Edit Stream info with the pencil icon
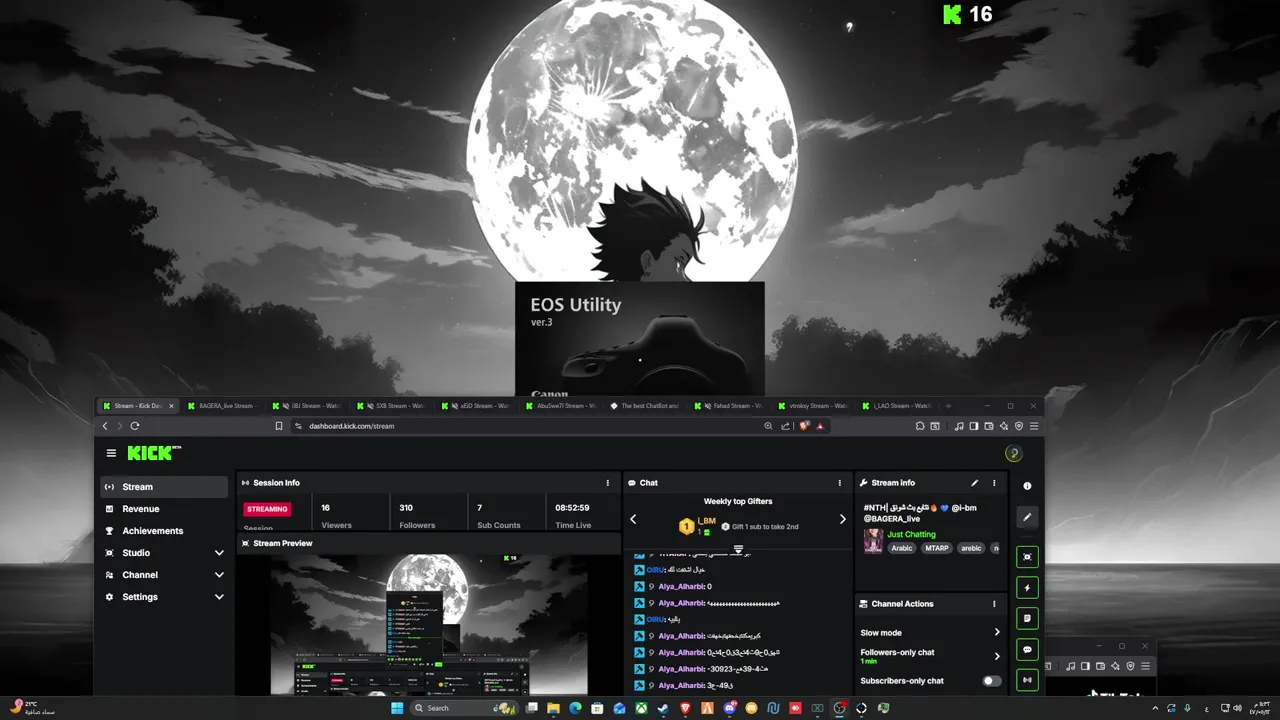Viewport: 1280px width, 720px height. point(975,483)
